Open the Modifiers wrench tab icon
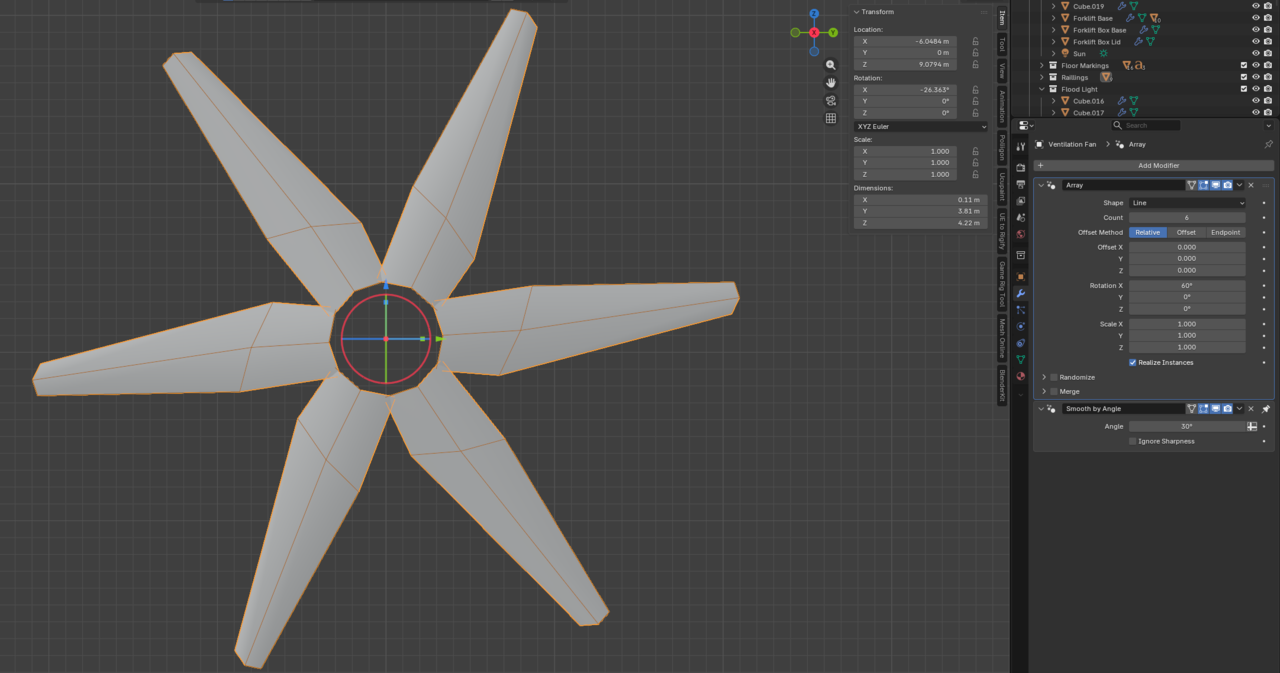The height and width of the screenshot is (673, 1280). point(1020,293)
